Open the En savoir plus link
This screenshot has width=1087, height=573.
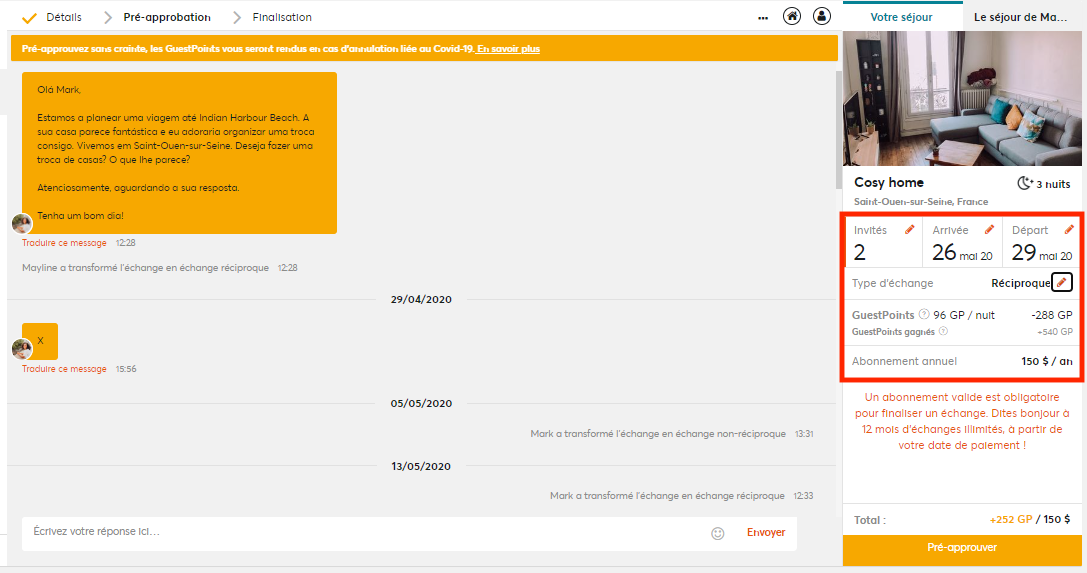(508, 49)
